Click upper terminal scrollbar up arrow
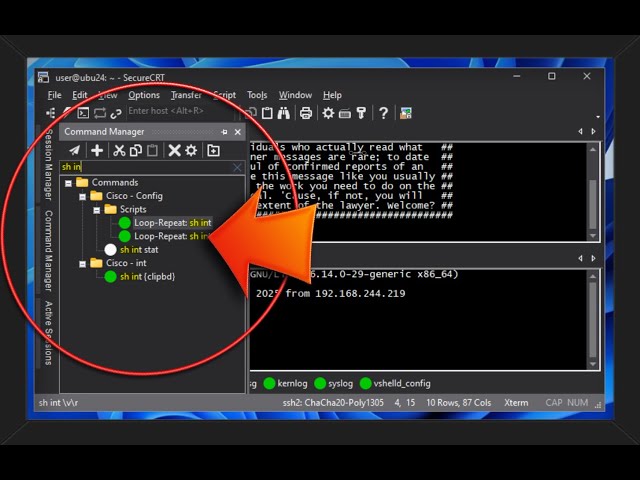 point(593,149)
